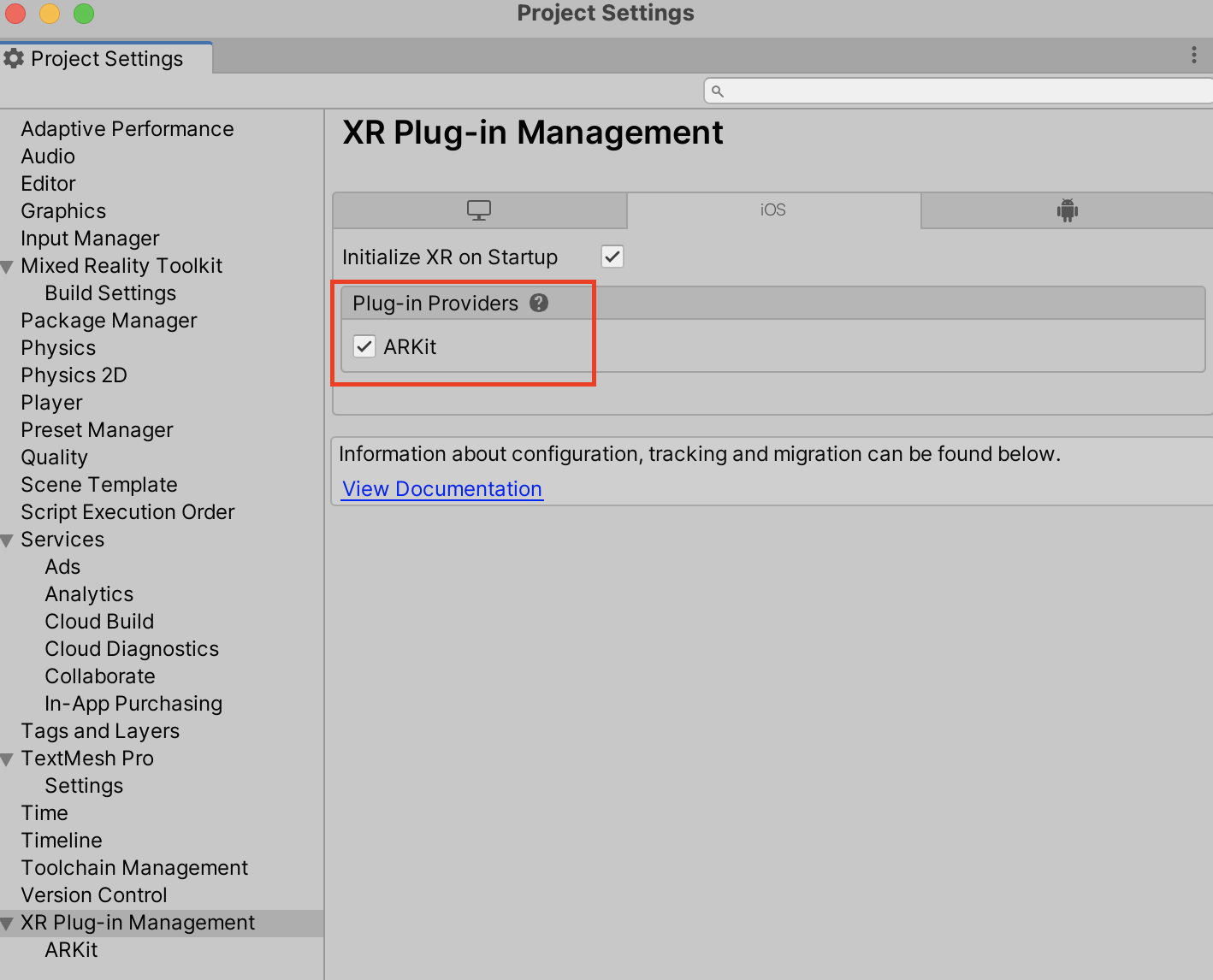Switch to the desktop platform tab icon
The height and width of the screenshot is (980, 1213).
(x=479, y=210)
